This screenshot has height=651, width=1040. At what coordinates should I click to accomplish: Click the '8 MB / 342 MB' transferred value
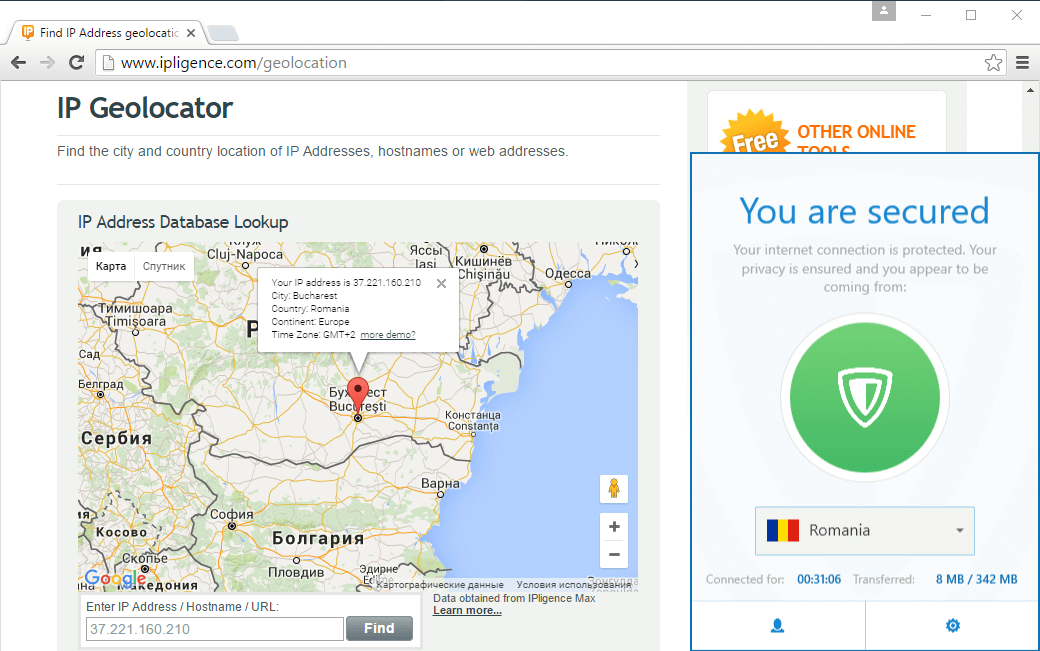(976, 579)
